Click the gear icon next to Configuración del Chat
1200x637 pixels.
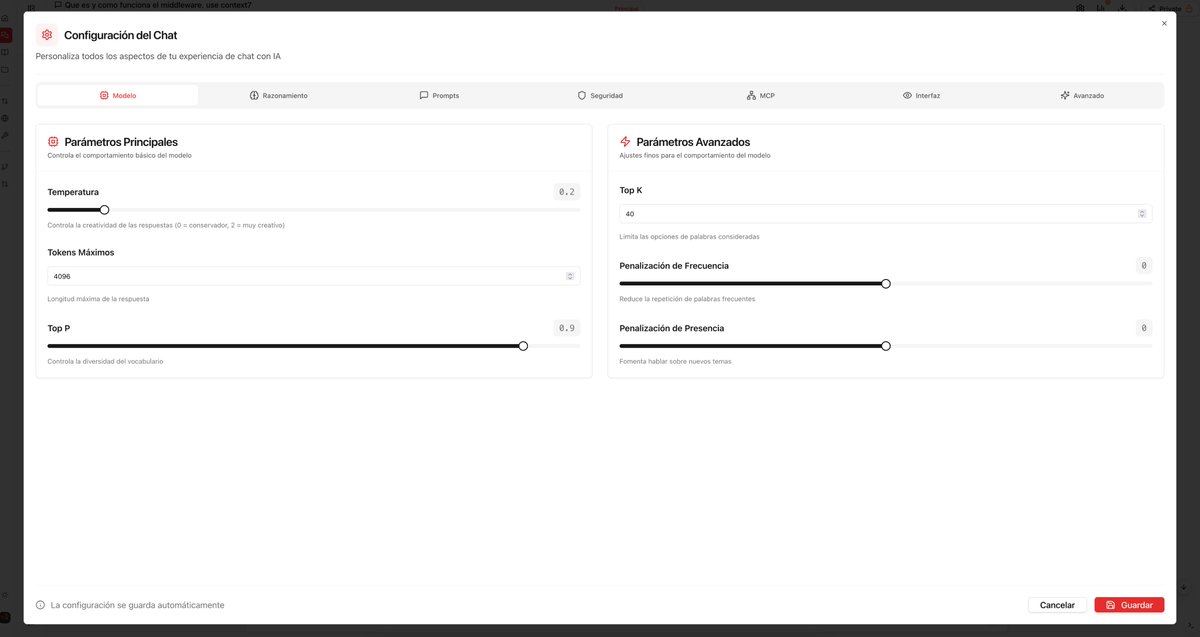click(47, 35)
